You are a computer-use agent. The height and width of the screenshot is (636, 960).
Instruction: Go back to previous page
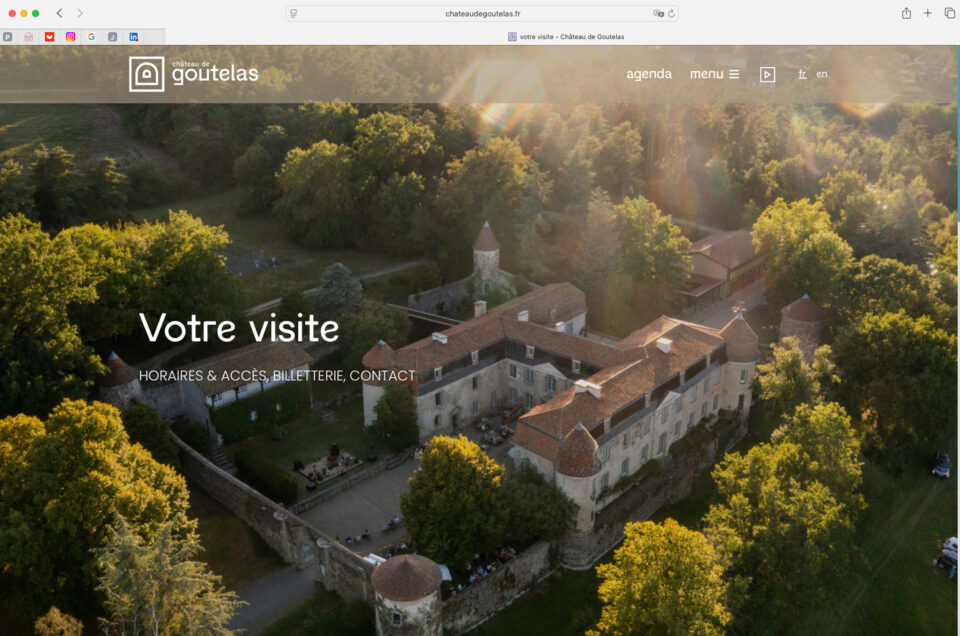tap(59, 13)
